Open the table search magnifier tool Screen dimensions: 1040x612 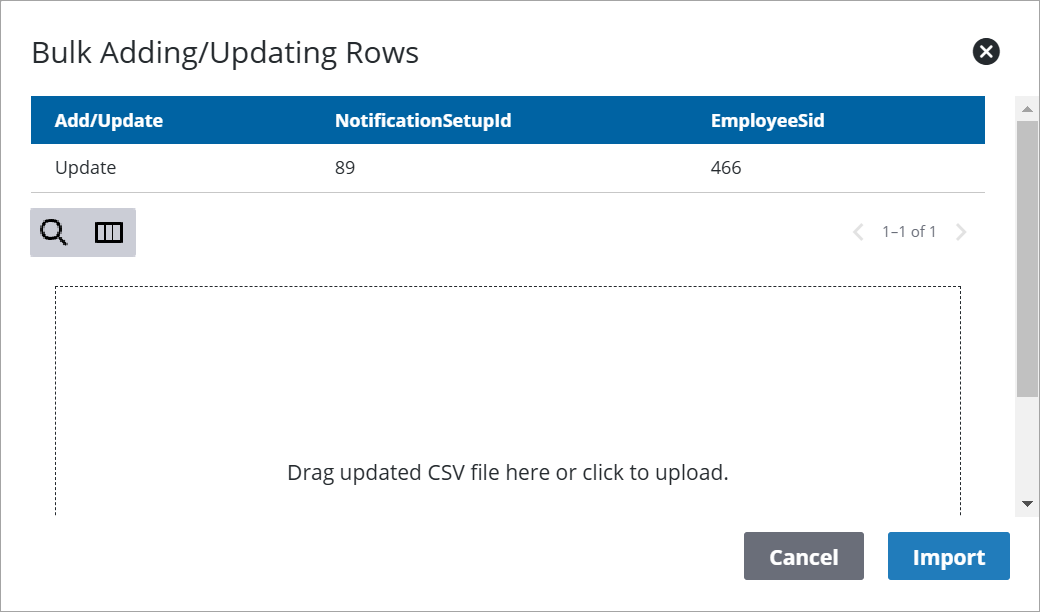[54, 233]
